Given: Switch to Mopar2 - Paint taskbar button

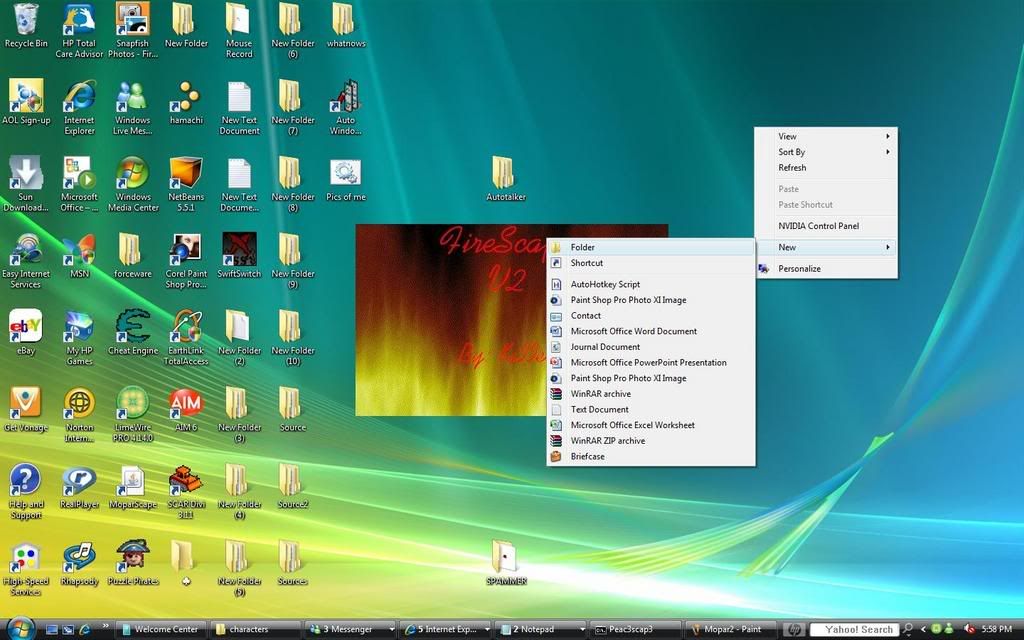Looking at the screenshot, I should tap(729, 630).
